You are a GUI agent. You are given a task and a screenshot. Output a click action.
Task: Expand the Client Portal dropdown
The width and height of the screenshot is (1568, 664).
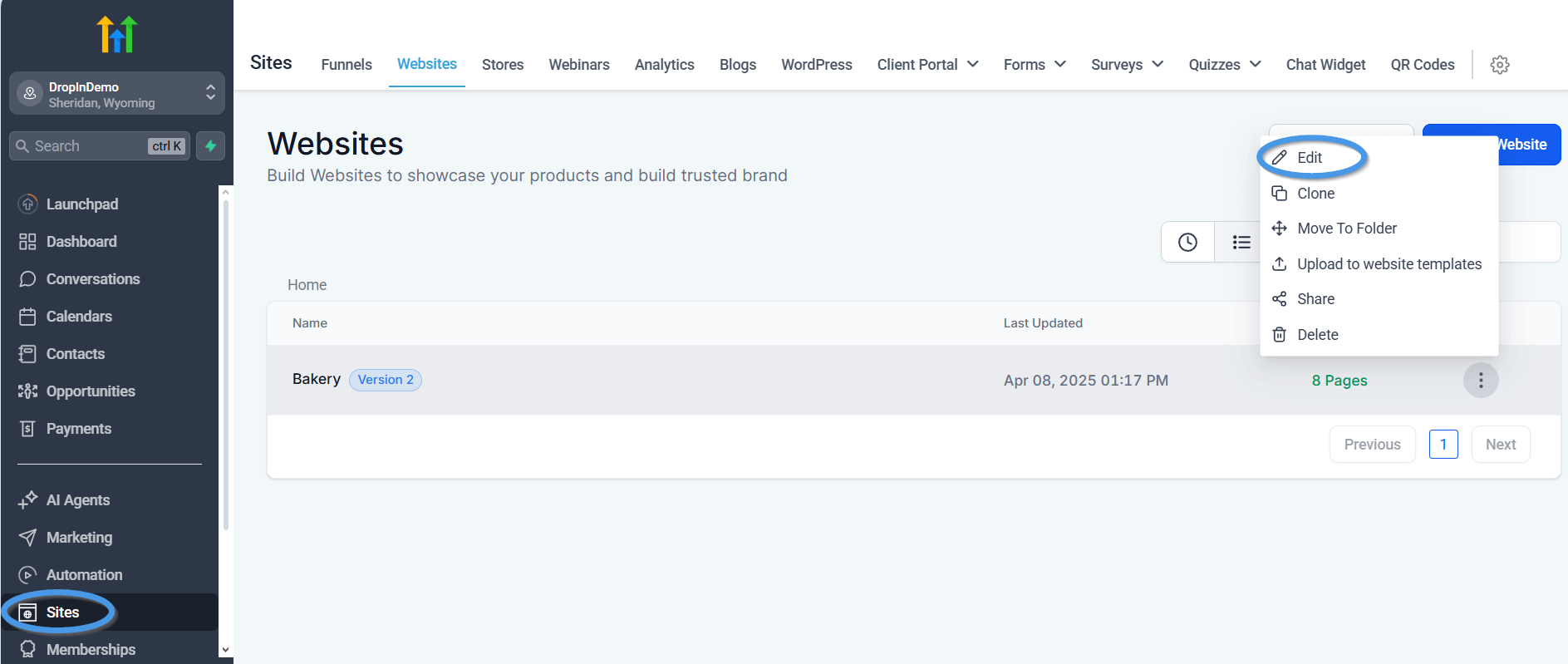pos(927,65)
